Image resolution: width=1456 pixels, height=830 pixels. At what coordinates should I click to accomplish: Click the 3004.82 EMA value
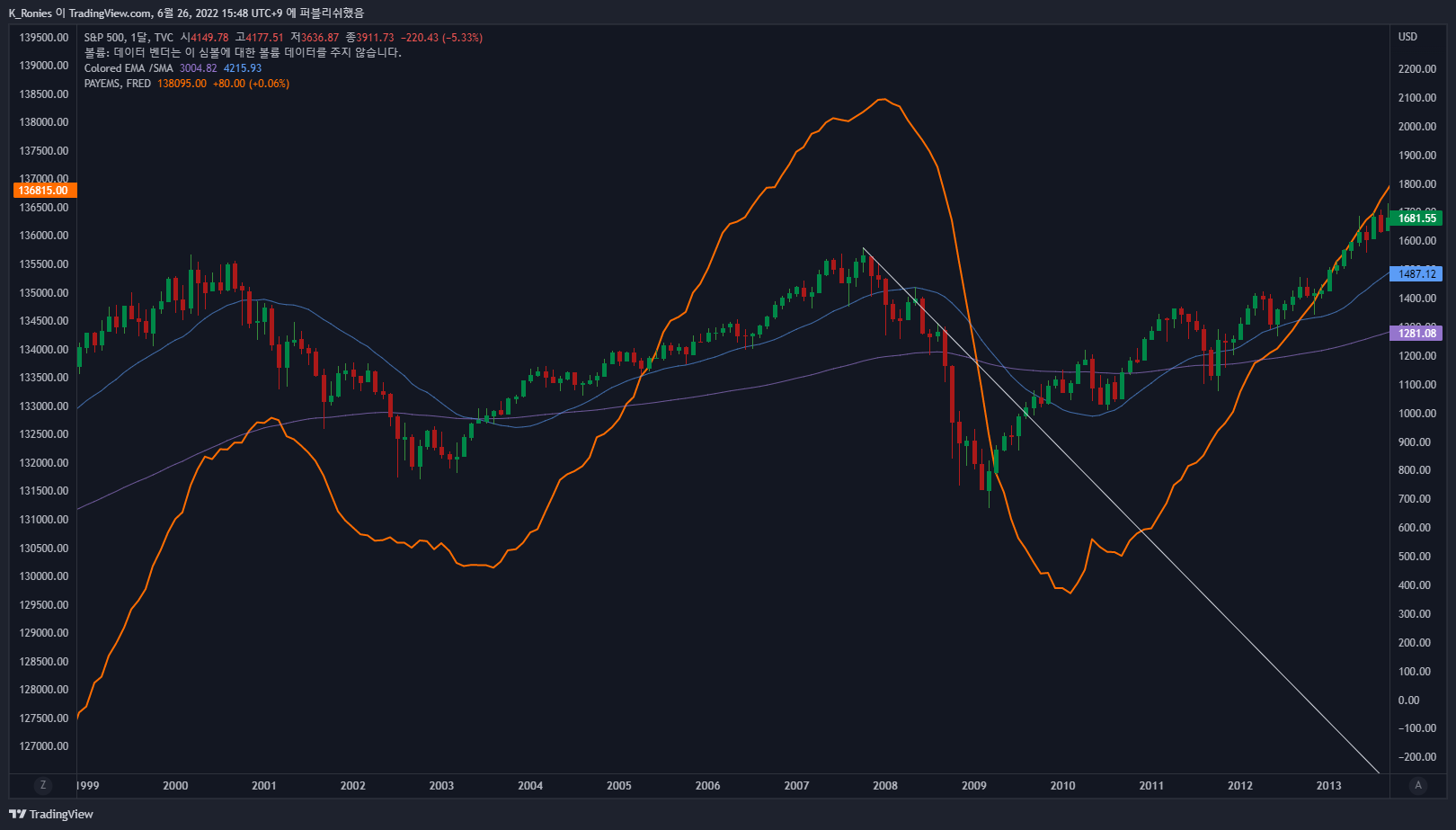[x=199, y=68]
